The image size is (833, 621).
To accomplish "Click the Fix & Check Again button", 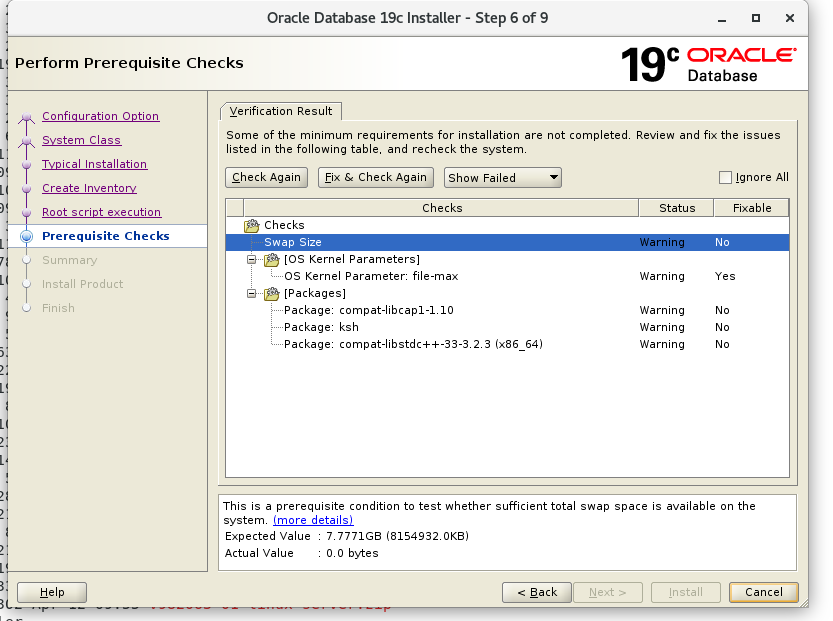I will [376, 177].
